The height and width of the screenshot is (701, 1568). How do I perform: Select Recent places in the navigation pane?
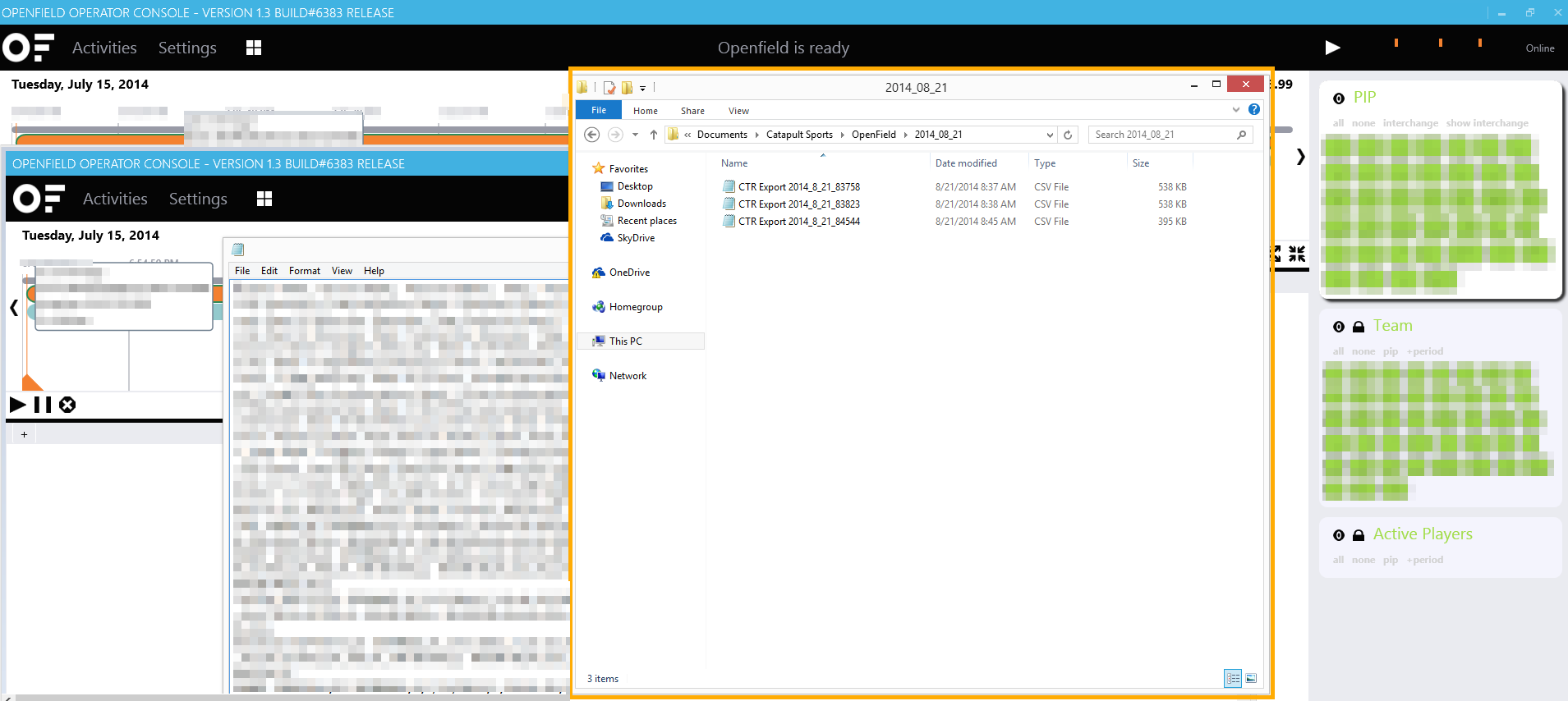[x=647, y=221]
